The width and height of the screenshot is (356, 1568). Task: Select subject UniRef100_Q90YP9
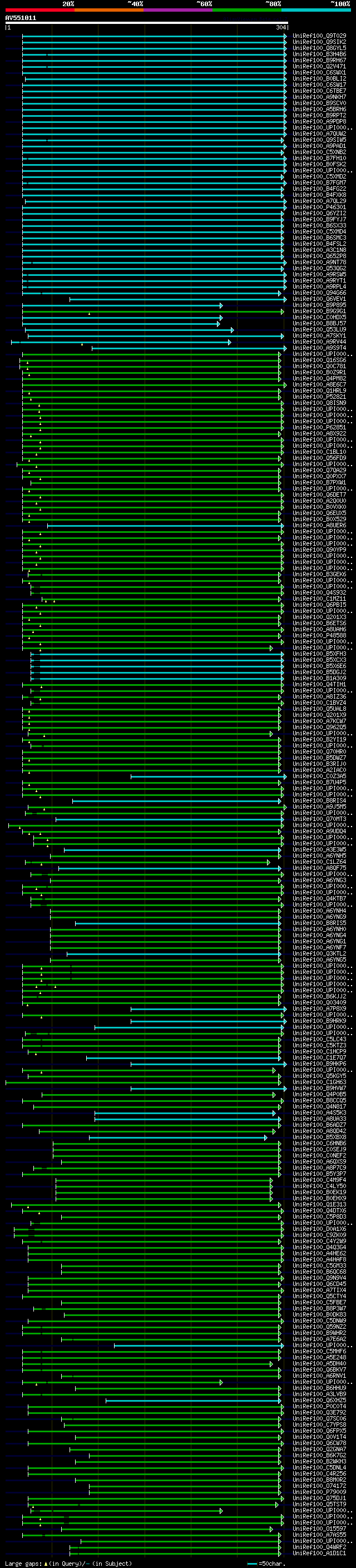[x=319, y=550]
